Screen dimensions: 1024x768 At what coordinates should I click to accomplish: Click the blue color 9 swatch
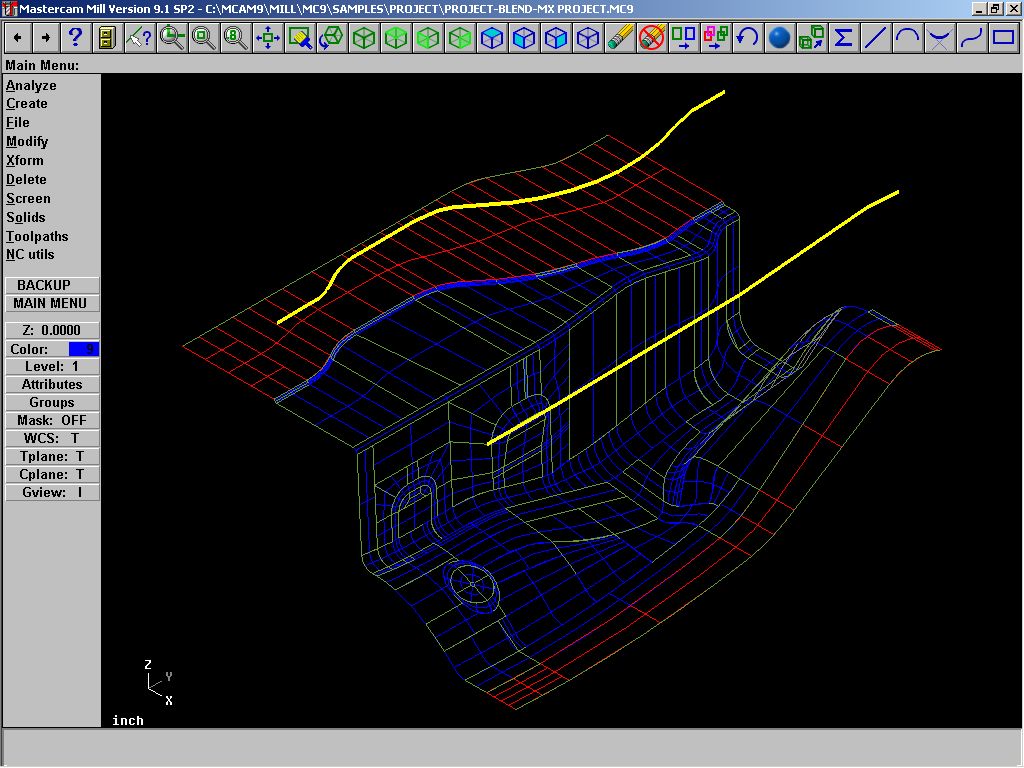coord(84,349)
